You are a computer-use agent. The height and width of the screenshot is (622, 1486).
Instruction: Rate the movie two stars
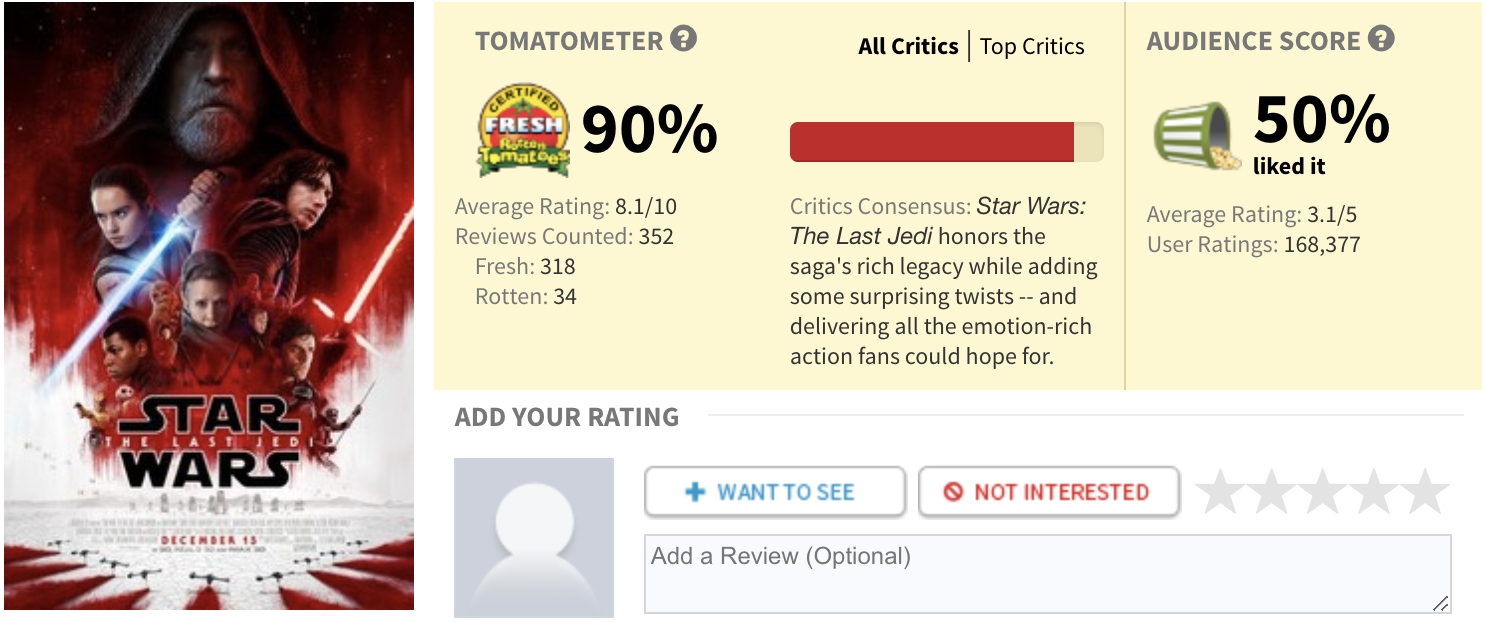(x=1271, y=493)
